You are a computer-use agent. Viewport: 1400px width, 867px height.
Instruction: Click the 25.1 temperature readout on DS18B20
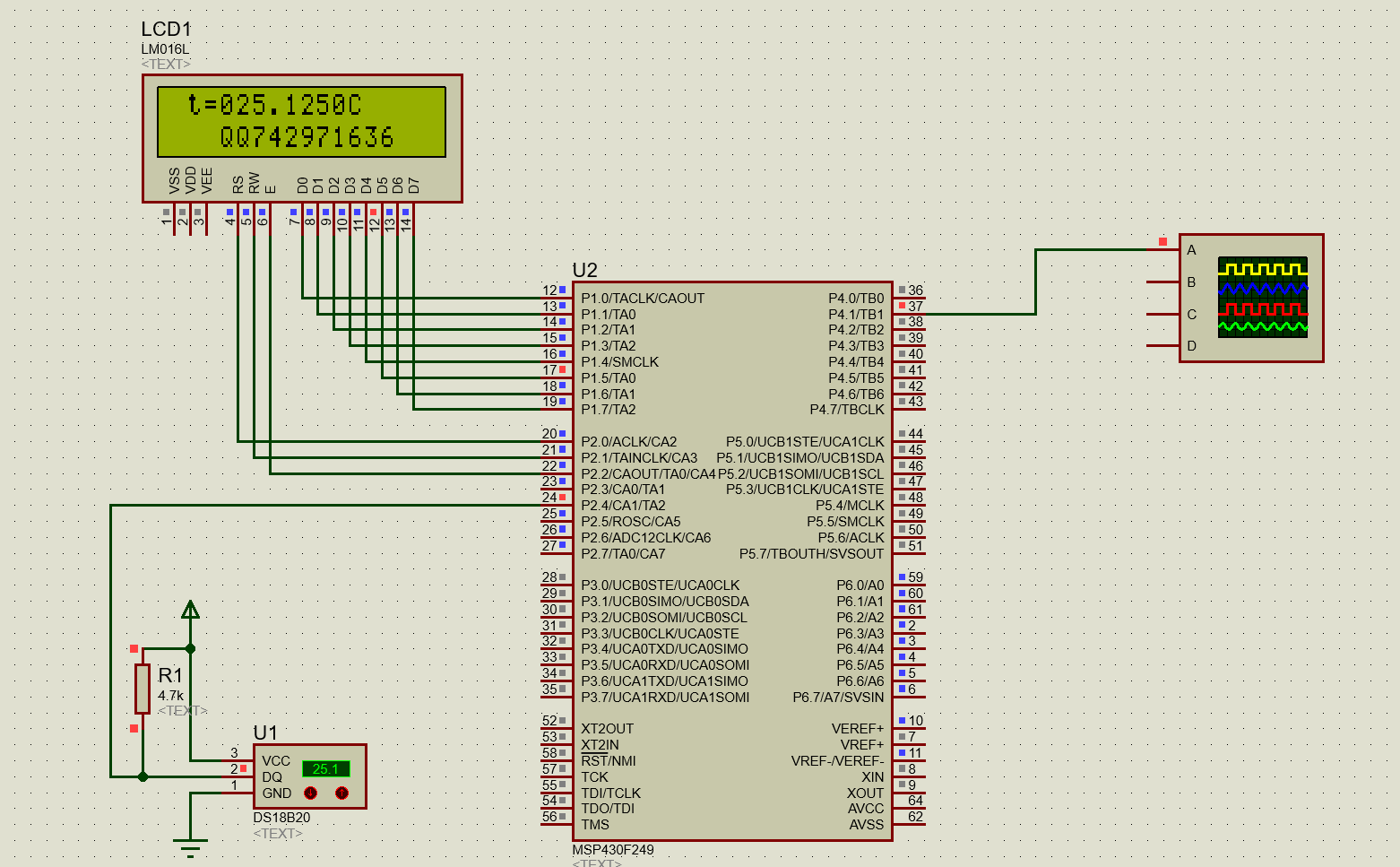coord(328,767)
